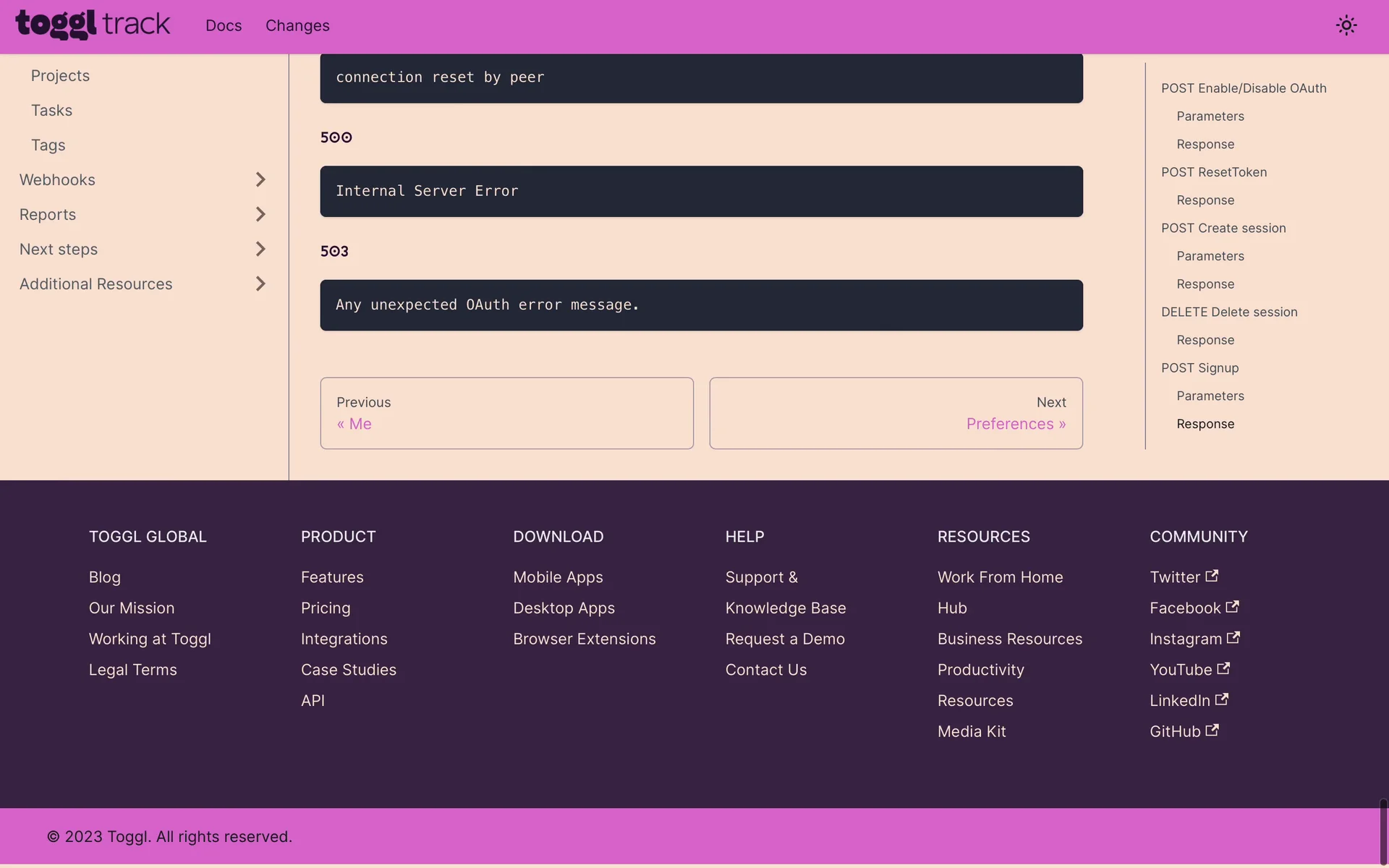The height and width of the screenshot is (868, 1389).
Task: Open the Changes menu item
Action: click(x=297, y=26)
